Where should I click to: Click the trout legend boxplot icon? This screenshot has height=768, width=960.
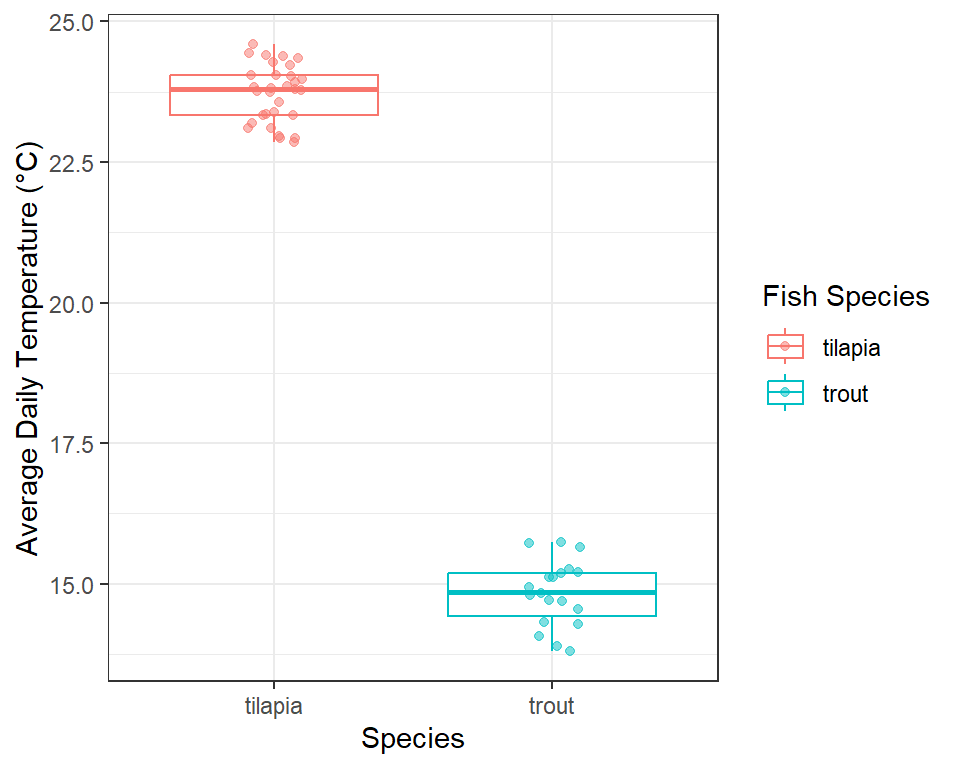click(785, 393)
